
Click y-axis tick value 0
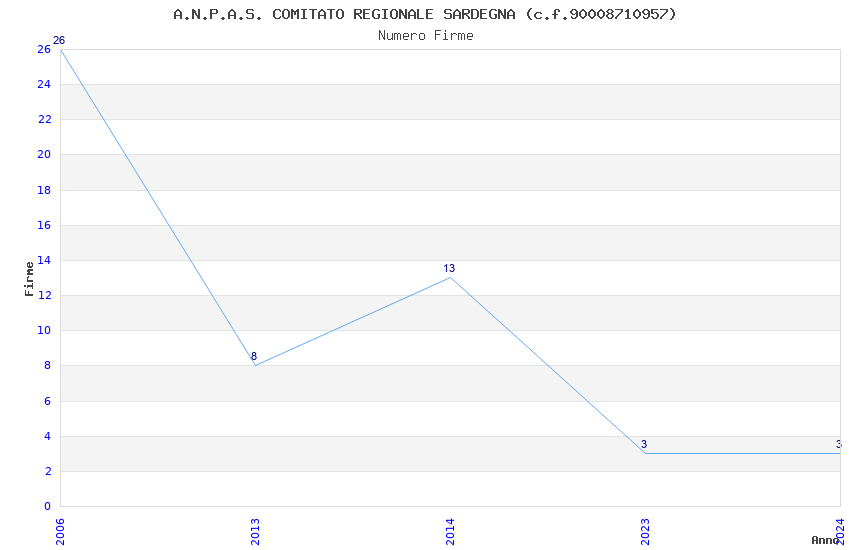[47, 506]
